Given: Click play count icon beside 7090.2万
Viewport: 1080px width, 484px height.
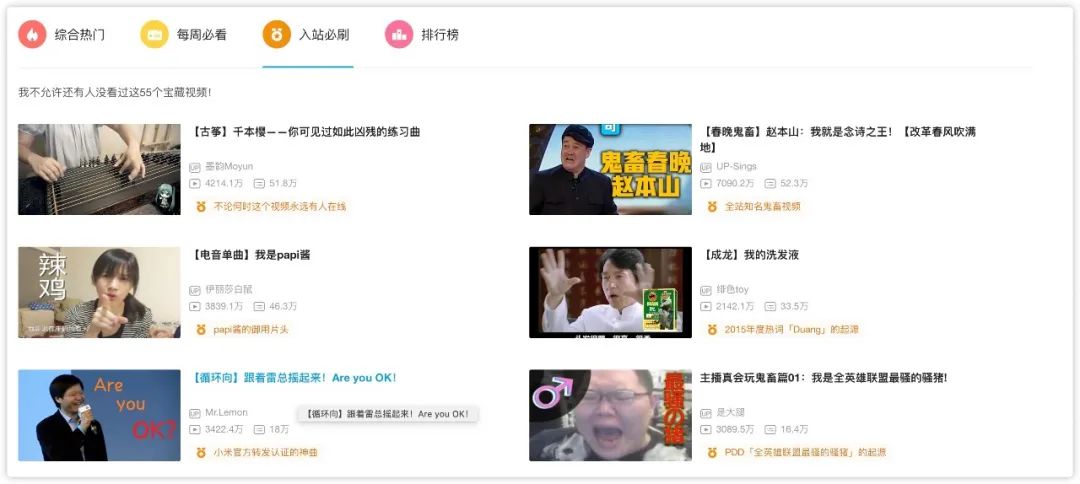Looking at the screenshot, I should point(706,184).
